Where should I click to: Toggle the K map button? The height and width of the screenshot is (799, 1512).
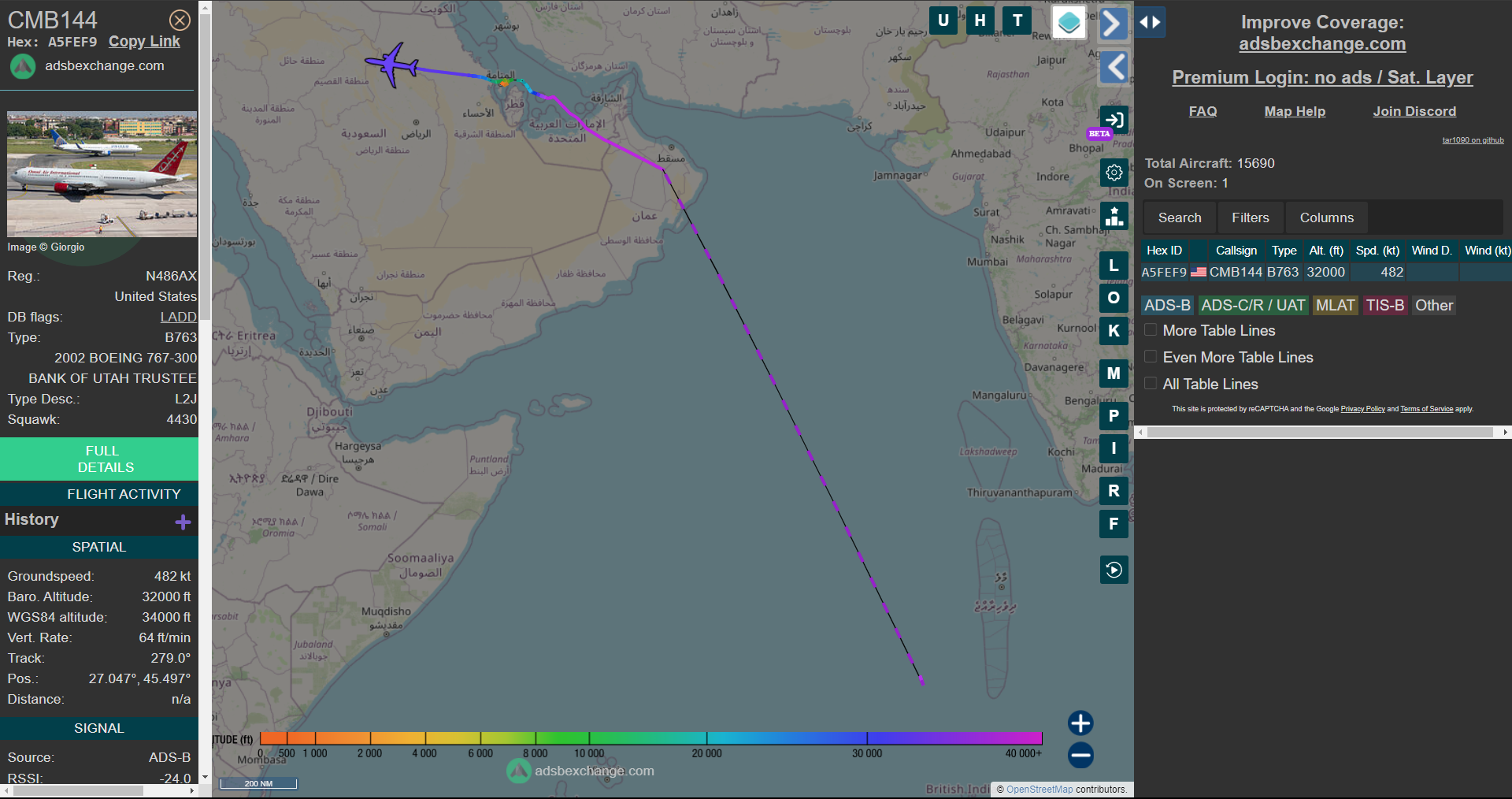point(1114,331)
